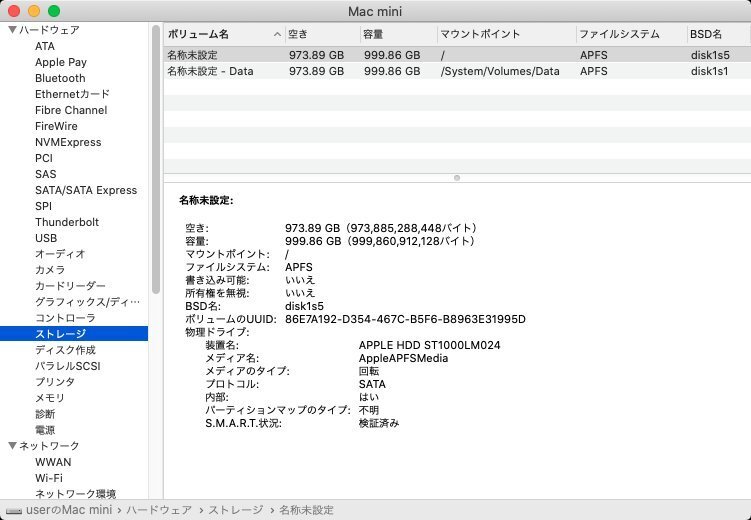This screenshot has height=520, width=751.
Task: Open Apple Pay hardware entry
Action: click(61, 62)
